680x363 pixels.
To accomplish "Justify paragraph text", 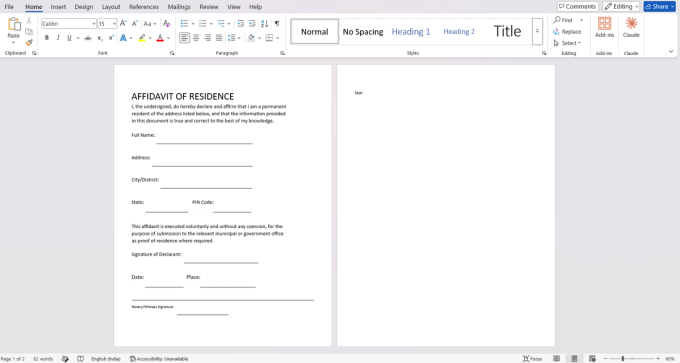I will click(x=219, y=38).
